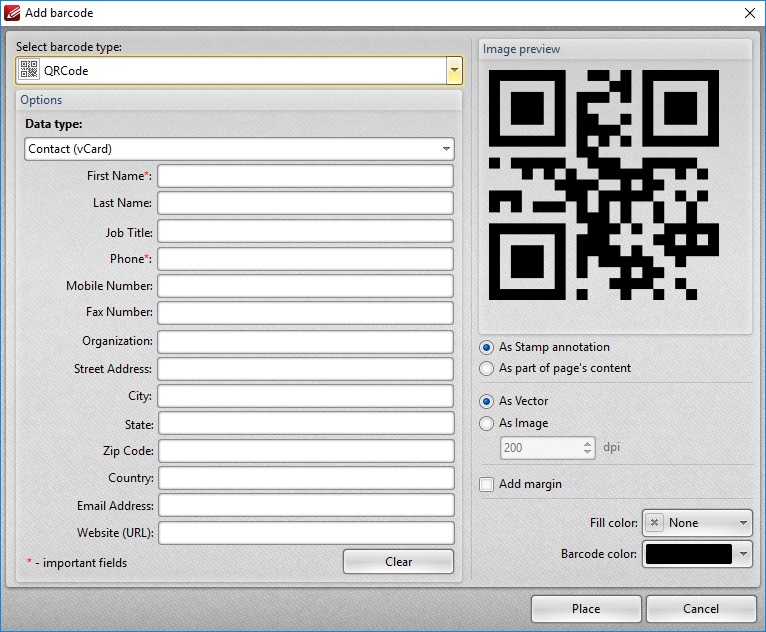Viewport: 766px width, 632px height.
Task: Increase dpi value with up arrow
Action: pyautogui.click(x=588, y=443)
